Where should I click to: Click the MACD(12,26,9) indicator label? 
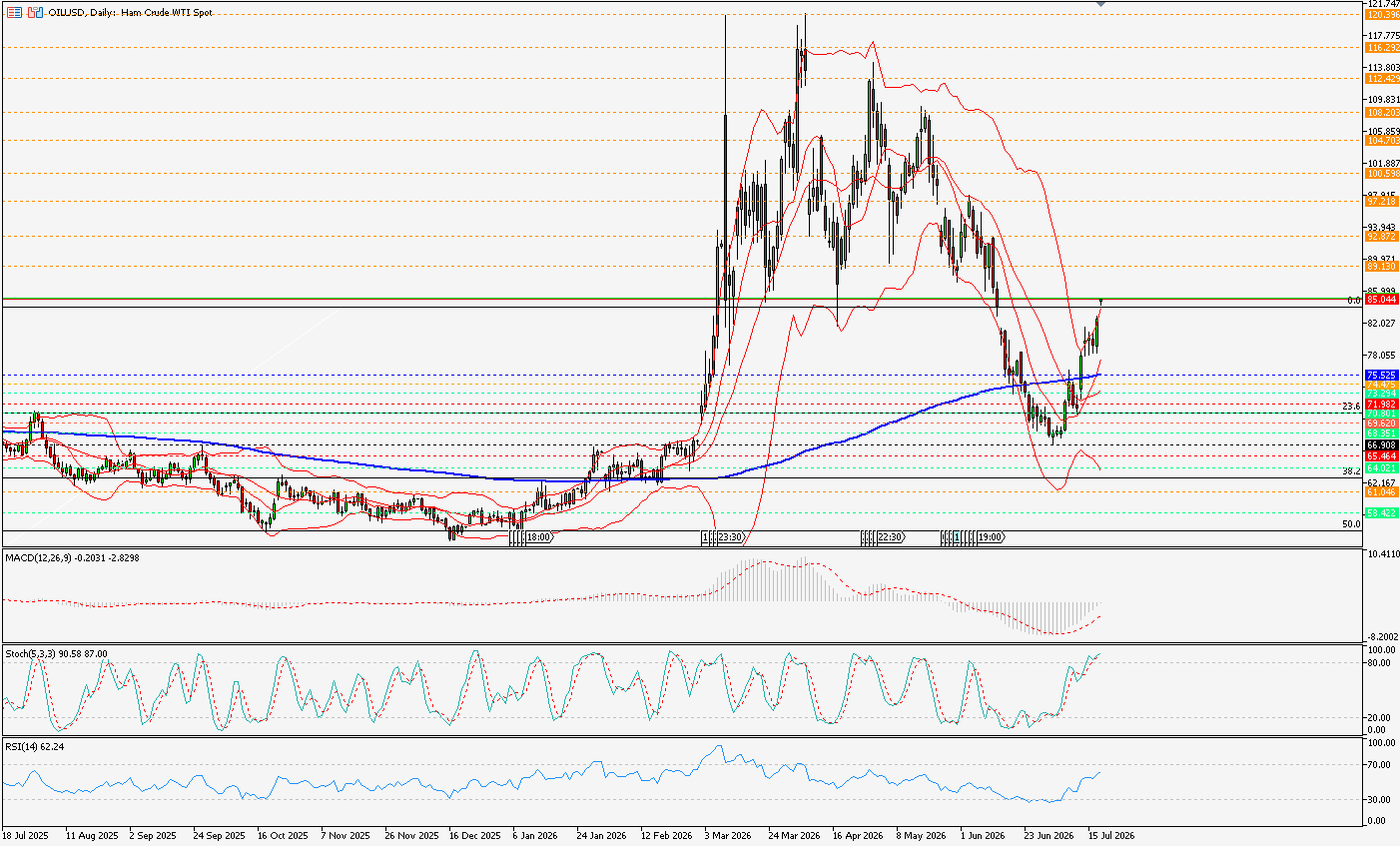pos(38,557)
